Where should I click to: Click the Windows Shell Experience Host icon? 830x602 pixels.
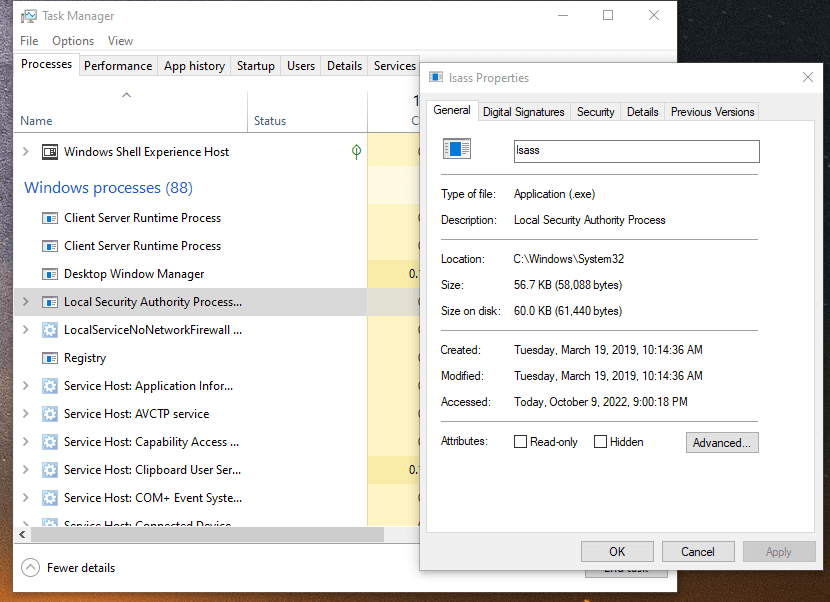pyautogui.click(x=50, y=152)
